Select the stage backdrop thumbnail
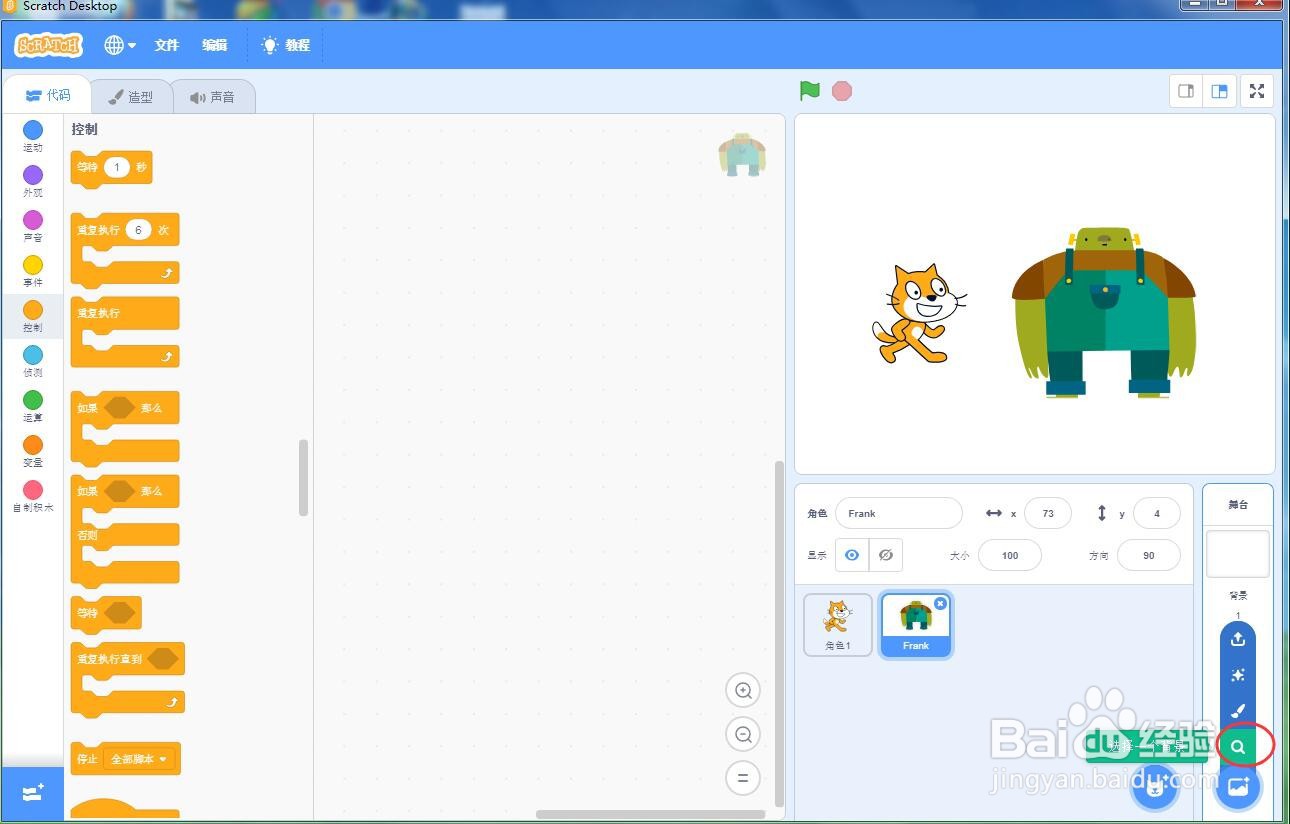 [x=1238, y=554]
